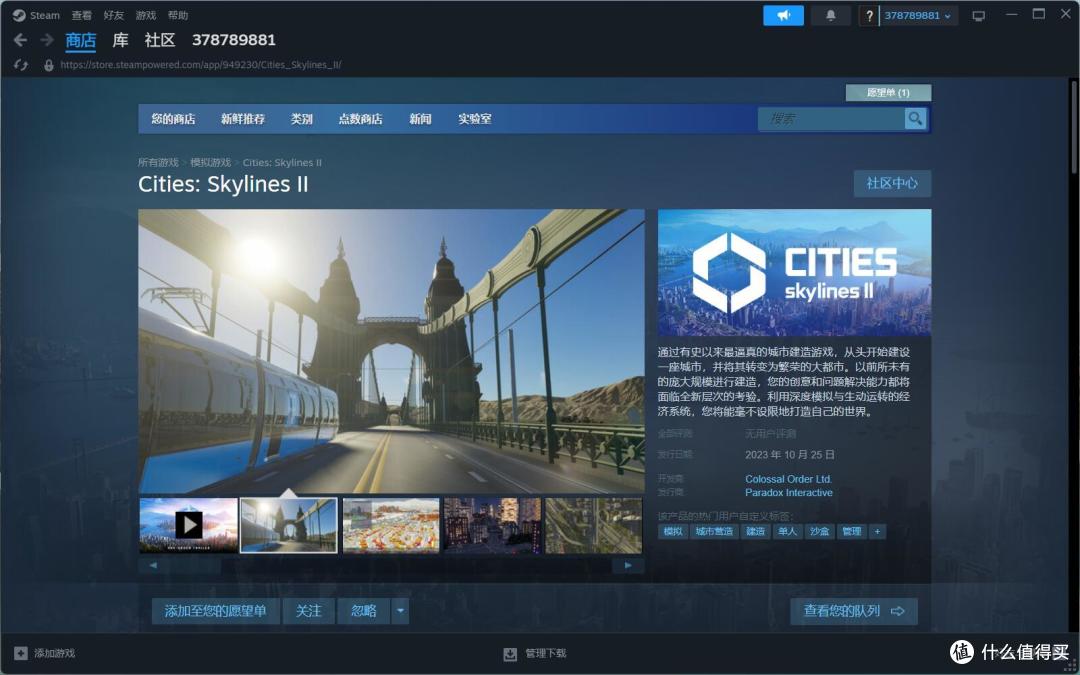Viewport: 1080px width, 675px height.
Task: Open the Steam menu
Action: pyautogui.click(x=45, y=15)
